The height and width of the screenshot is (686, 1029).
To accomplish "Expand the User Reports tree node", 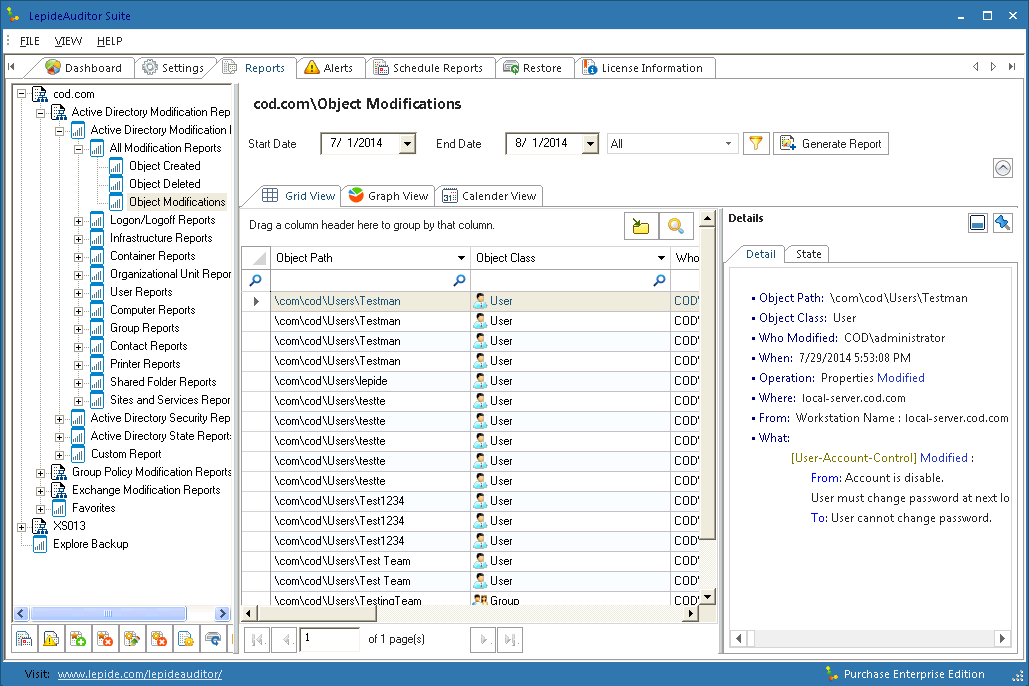I will (x=78, y=293).
